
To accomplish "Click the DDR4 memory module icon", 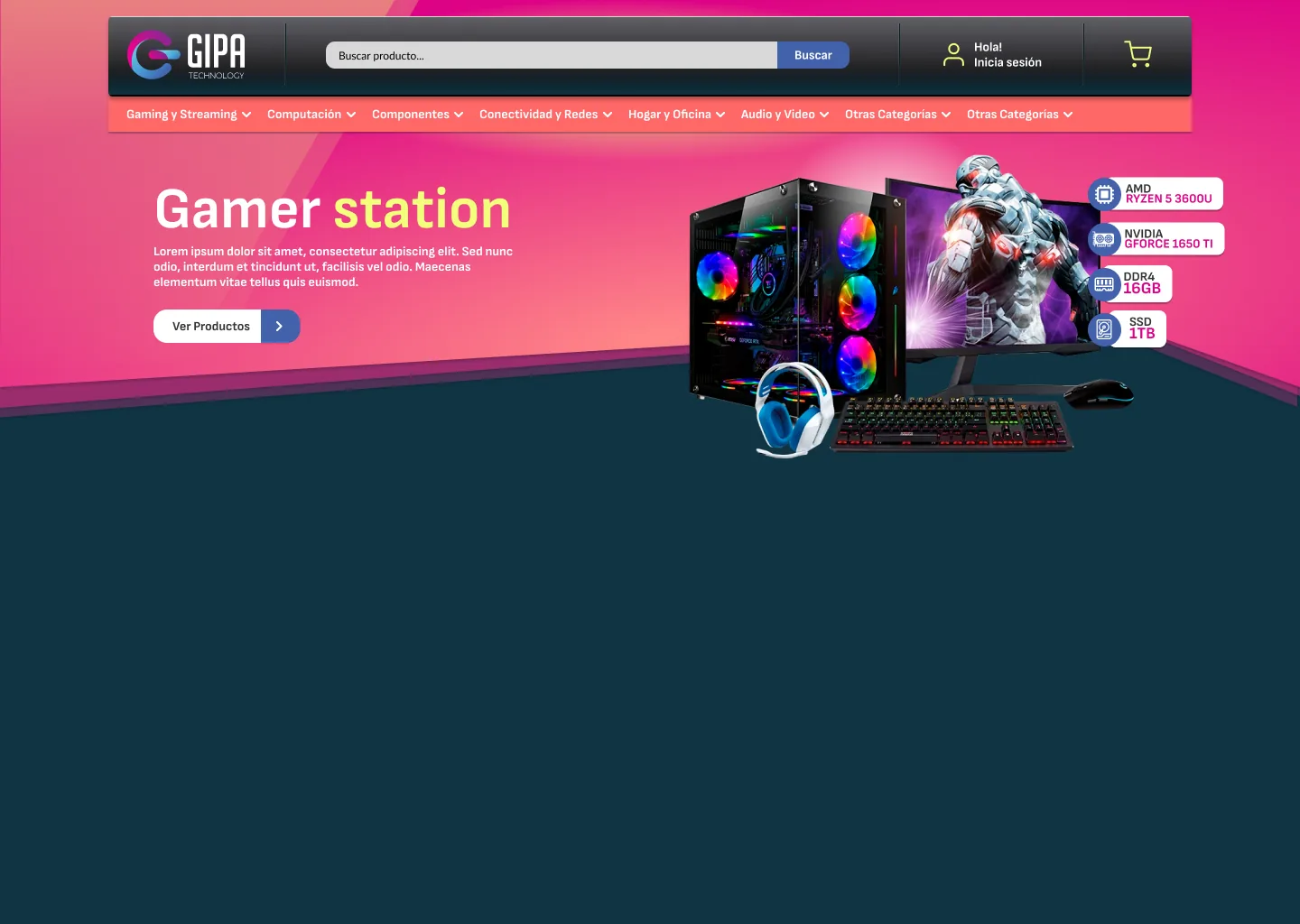I will tap(1104, 284).
